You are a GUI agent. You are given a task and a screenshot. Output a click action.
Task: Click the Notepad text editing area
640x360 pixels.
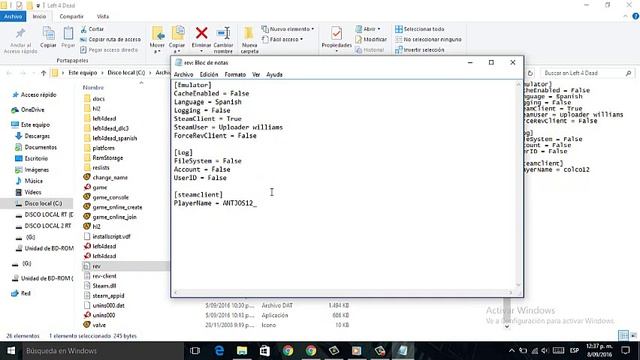click(344, 184)
